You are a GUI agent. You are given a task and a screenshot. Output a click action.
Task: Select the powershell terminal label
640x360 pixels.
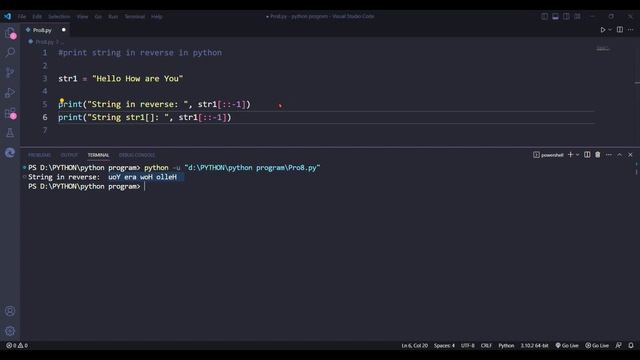point(548,155)
